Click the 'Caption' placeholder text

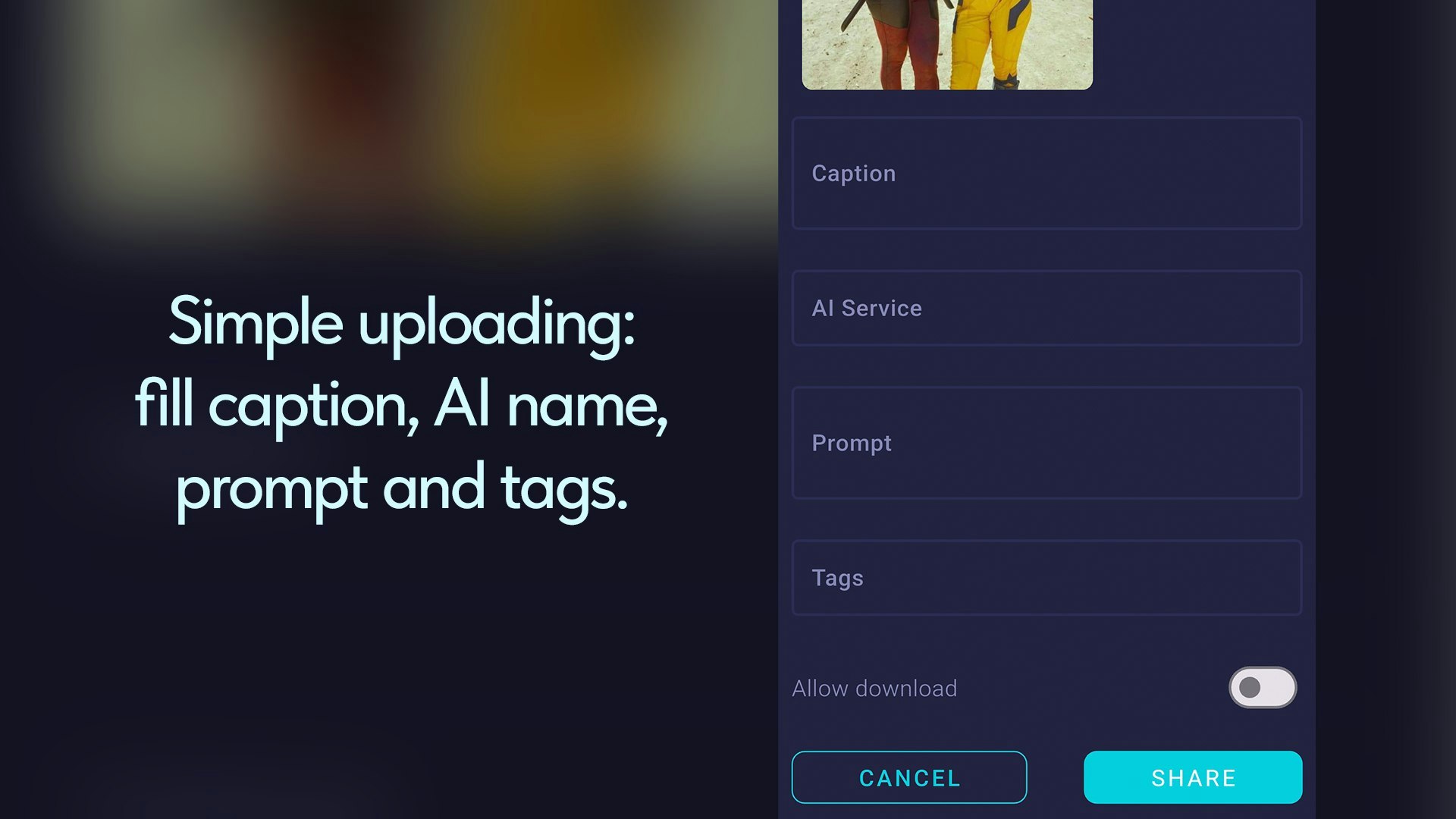click(854, 174)
